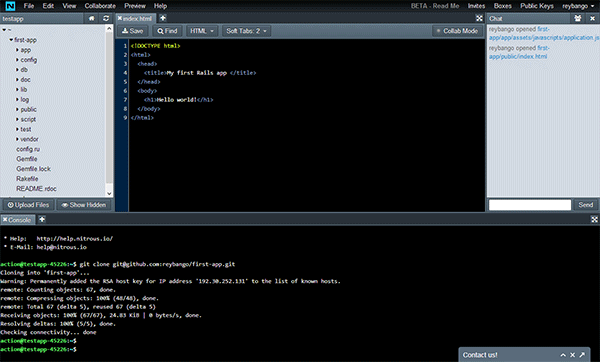Viewport: 600px width, 362px height.
Task: Show chat collaborators icon
Action: click(577, 18)
